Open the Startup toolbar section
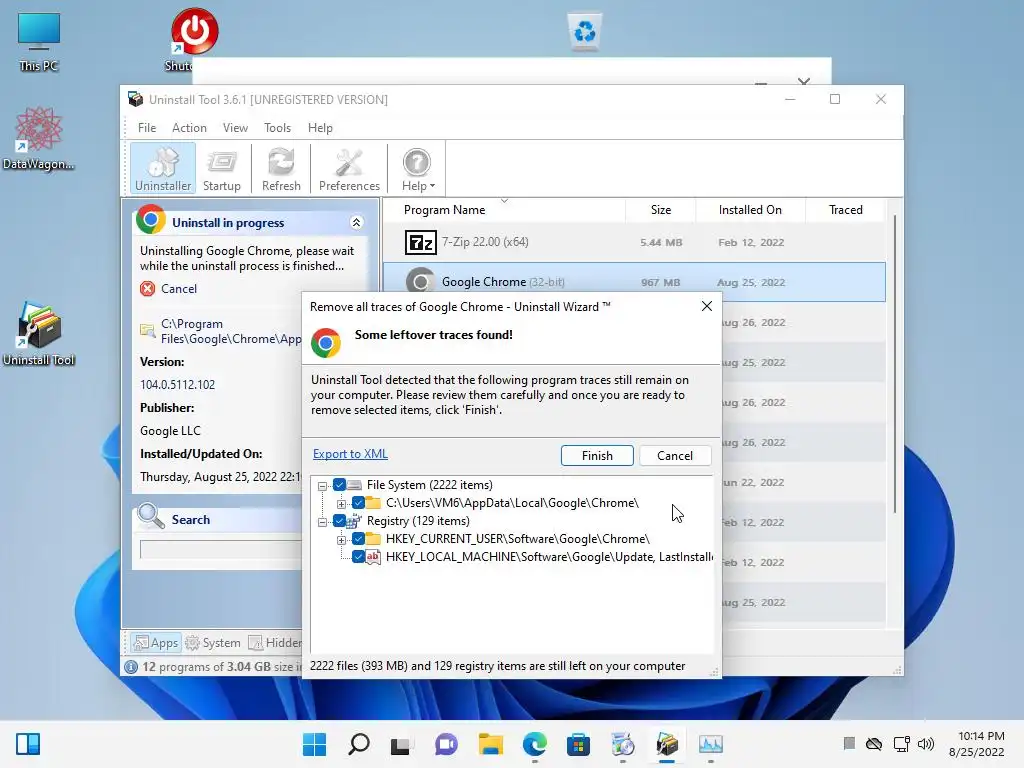The width and height of the screenshot is (1024, 768). (x=221, y=168)
